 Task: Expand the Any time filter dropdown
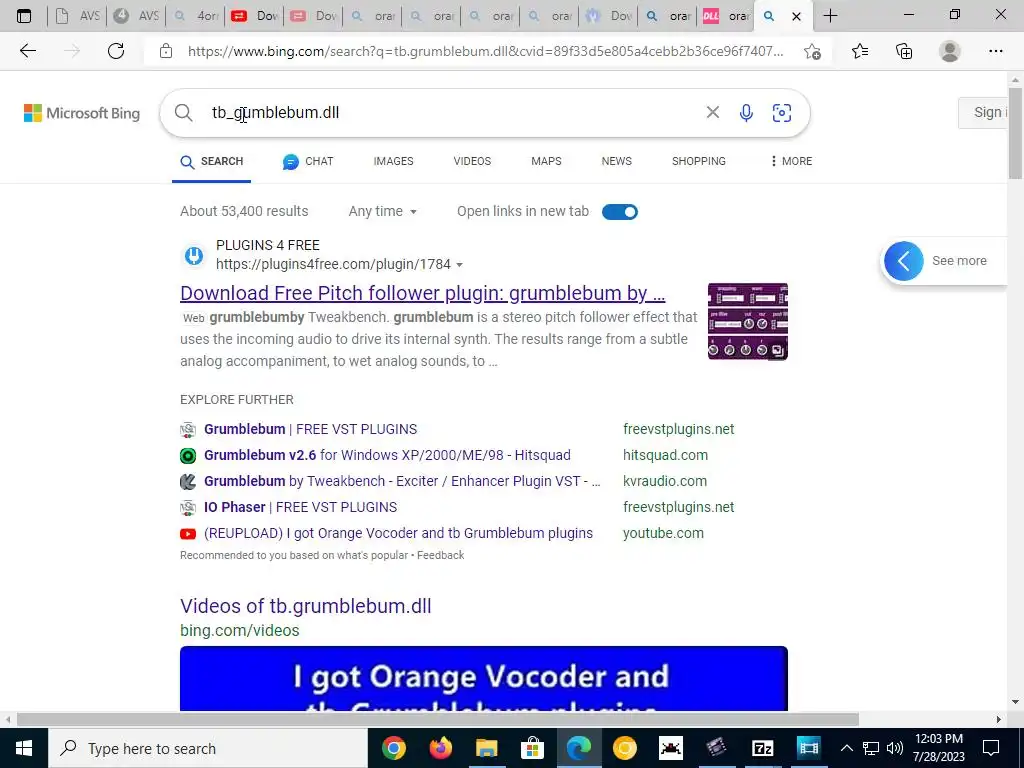(383, 212)
